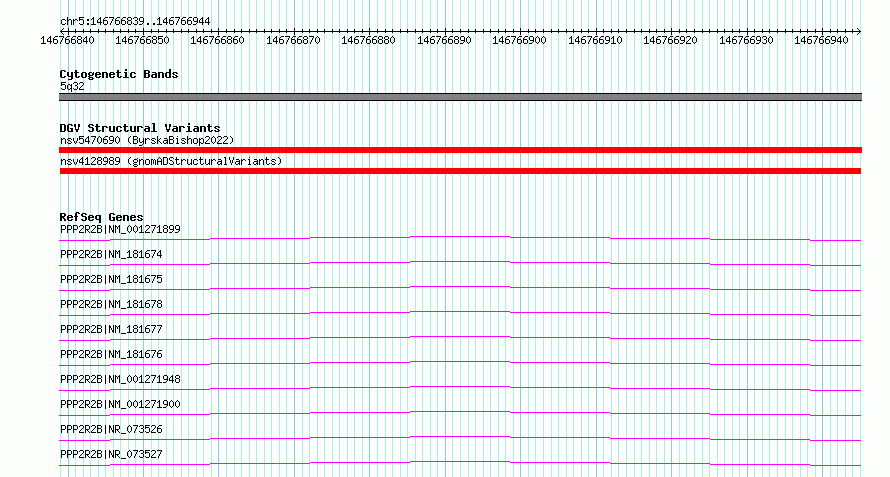Open variant nsv5470690 (ByrskaBishop2022) label
The height and width of the screenshot is (477, 890).
click(x=147, y=140)
